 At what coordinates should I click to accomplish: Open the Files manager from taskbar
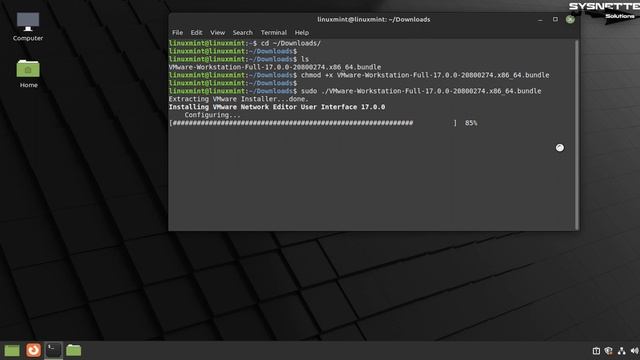point(73,350)
